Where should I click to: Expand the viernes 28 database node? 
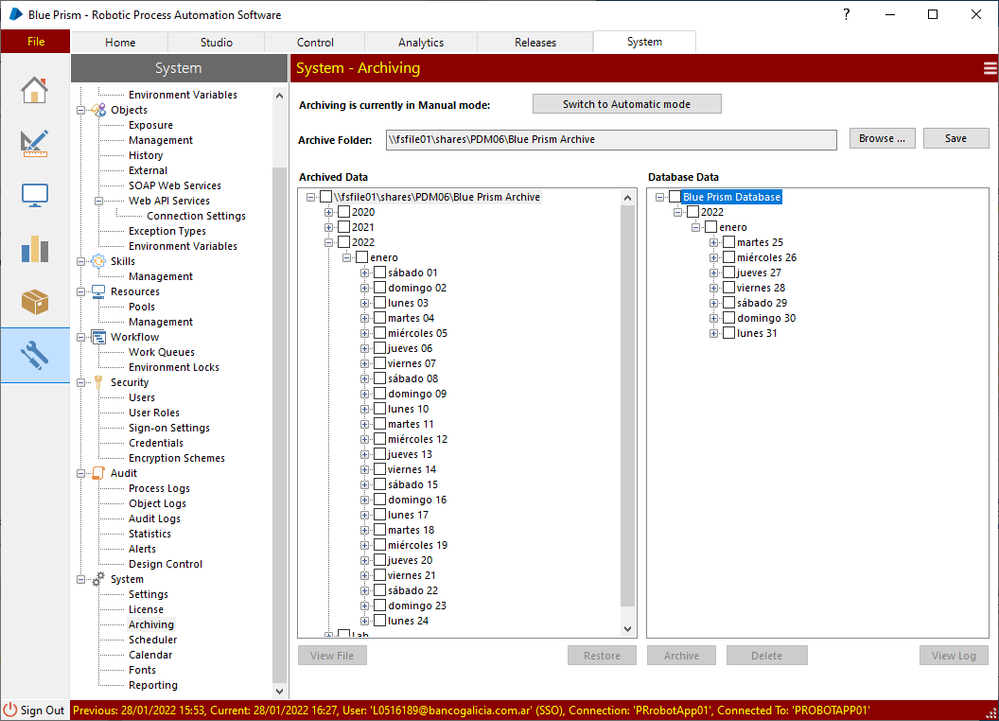714,288
